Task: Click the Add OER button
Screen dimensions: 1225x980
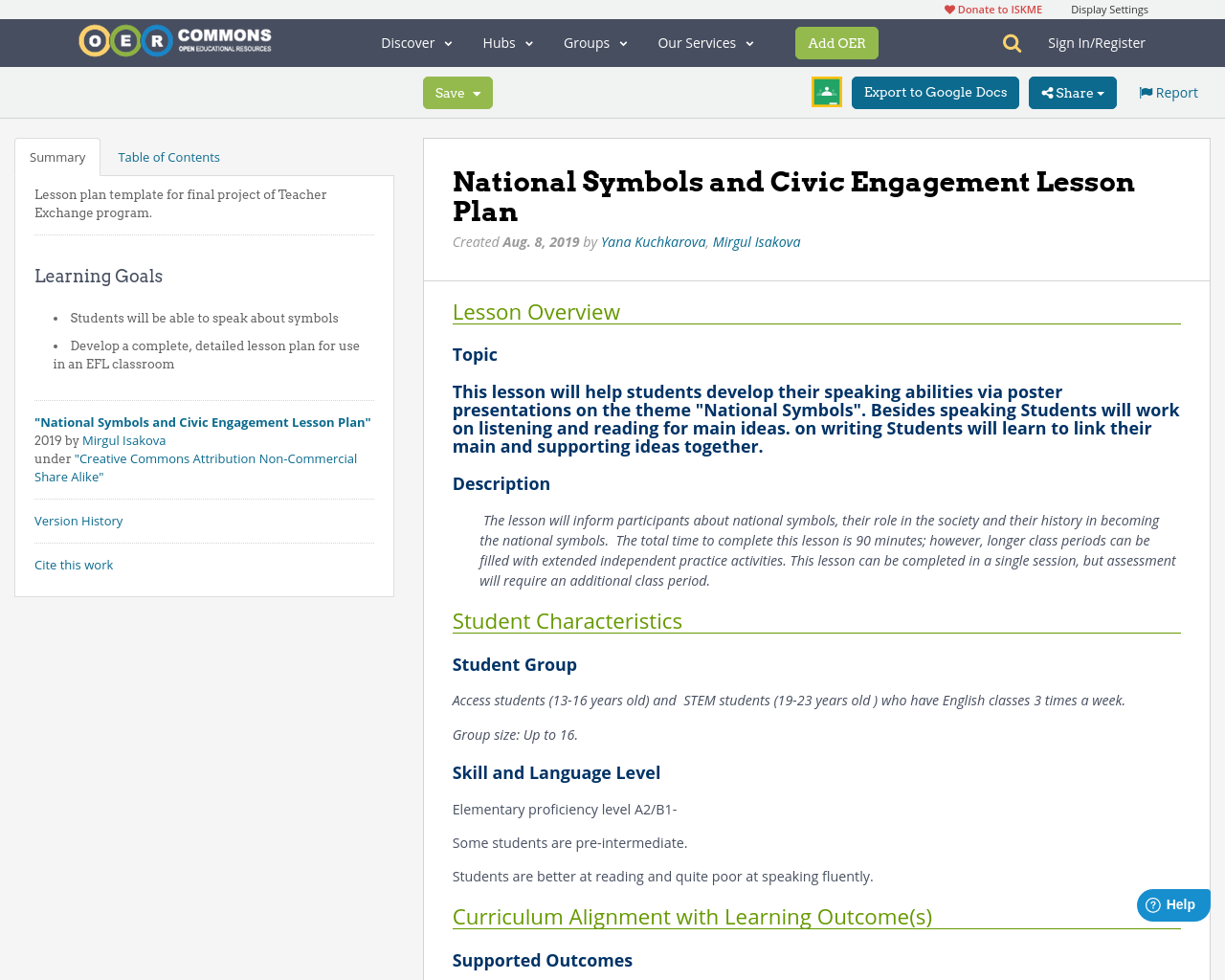Action: (x=836, y=42)
